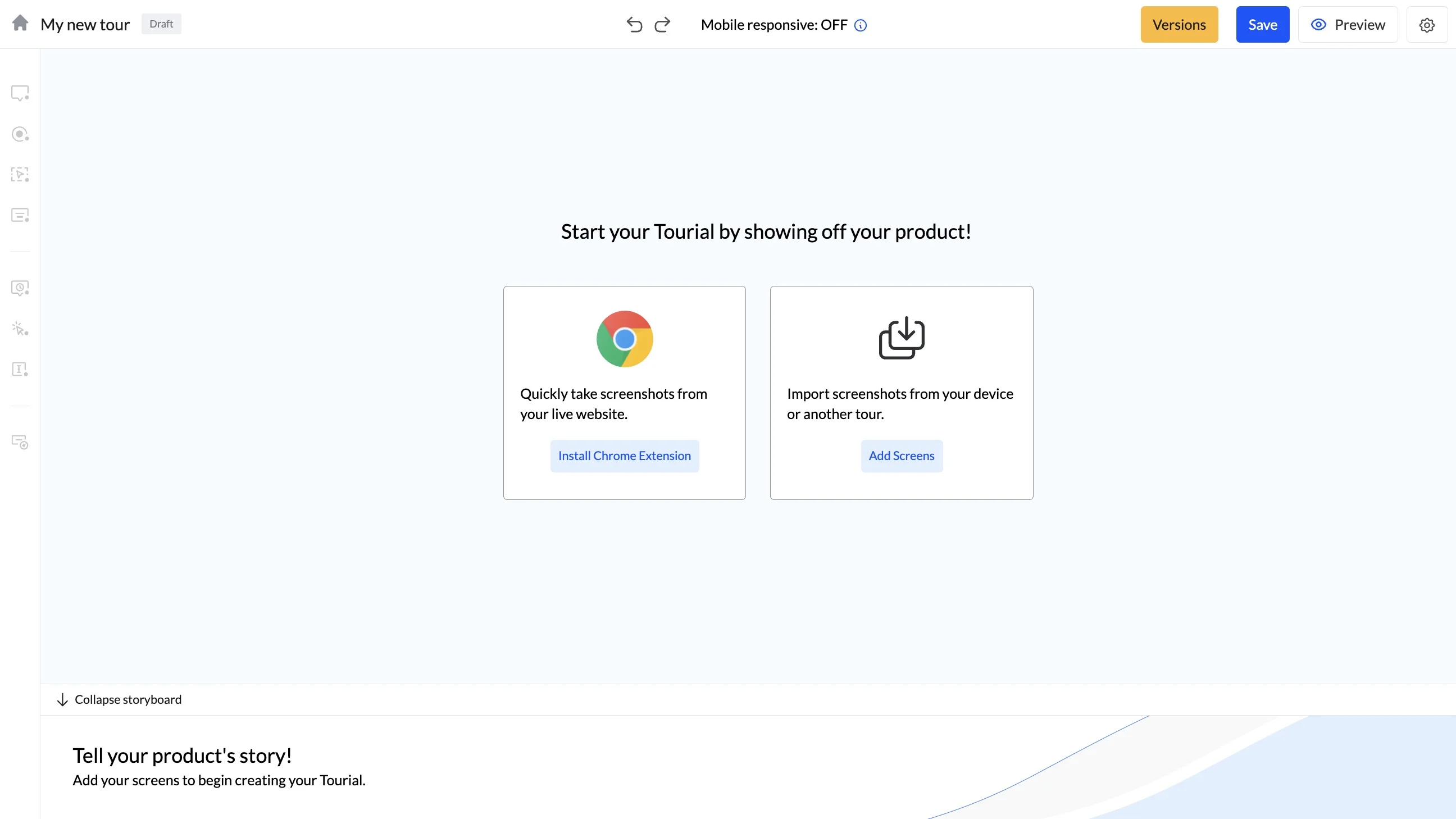The width and height of the screenshot is (1456, 819).
Task: Click 'Tell your product's story!' heading
Action: [182, 756]
